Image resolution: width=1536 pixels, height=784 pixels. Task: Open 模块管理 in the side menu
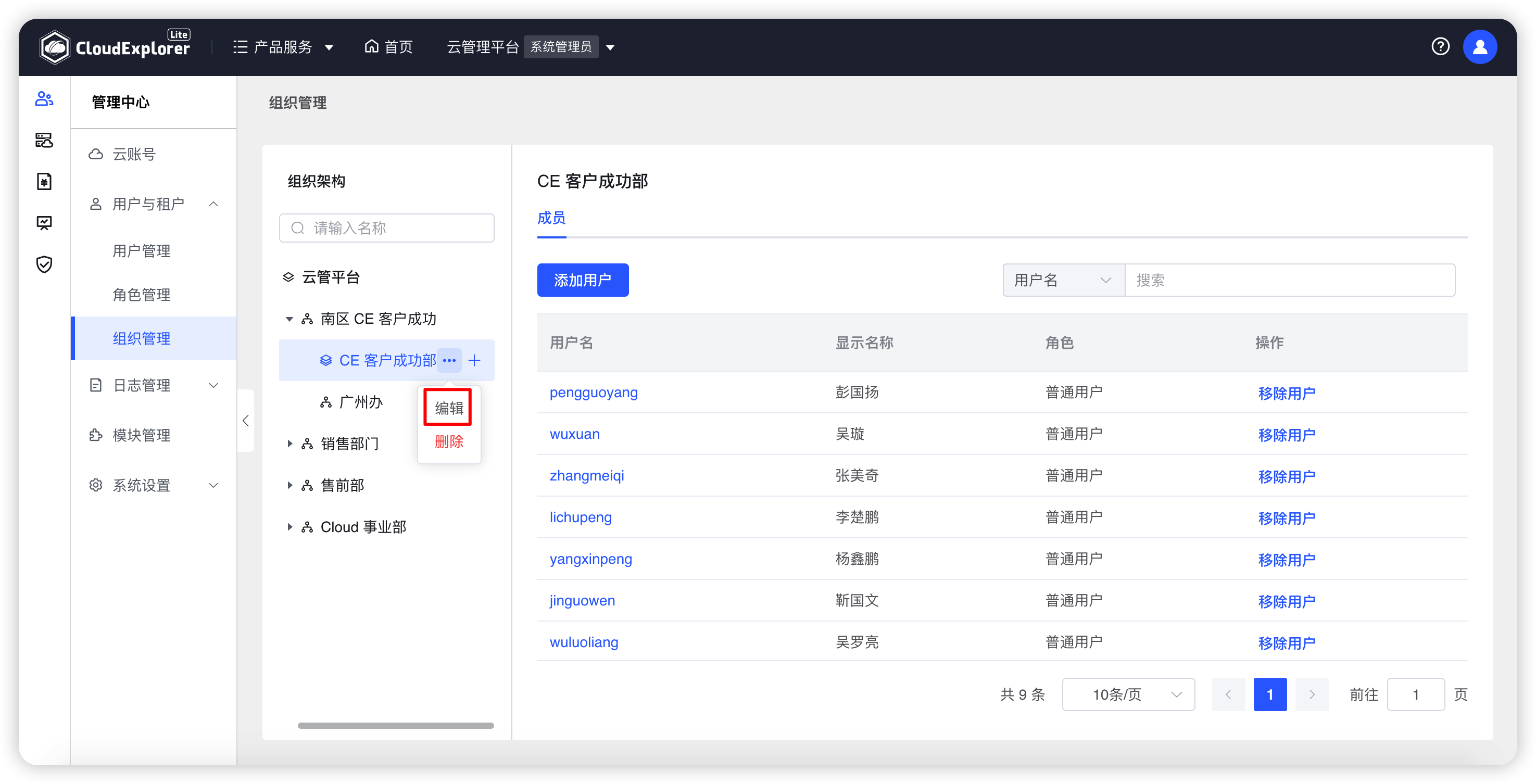click(142, 435)
